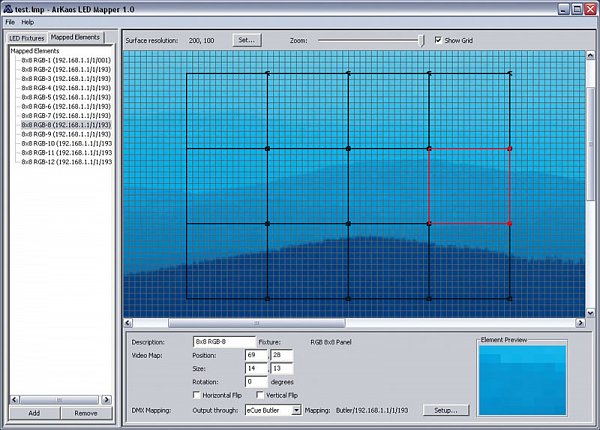Image resolution: width=600 pixels, height=430 pixels.
Task: Select 8x8 RGB-1 in the Mapped Elements tree
Action: click(x=65, y=60)
